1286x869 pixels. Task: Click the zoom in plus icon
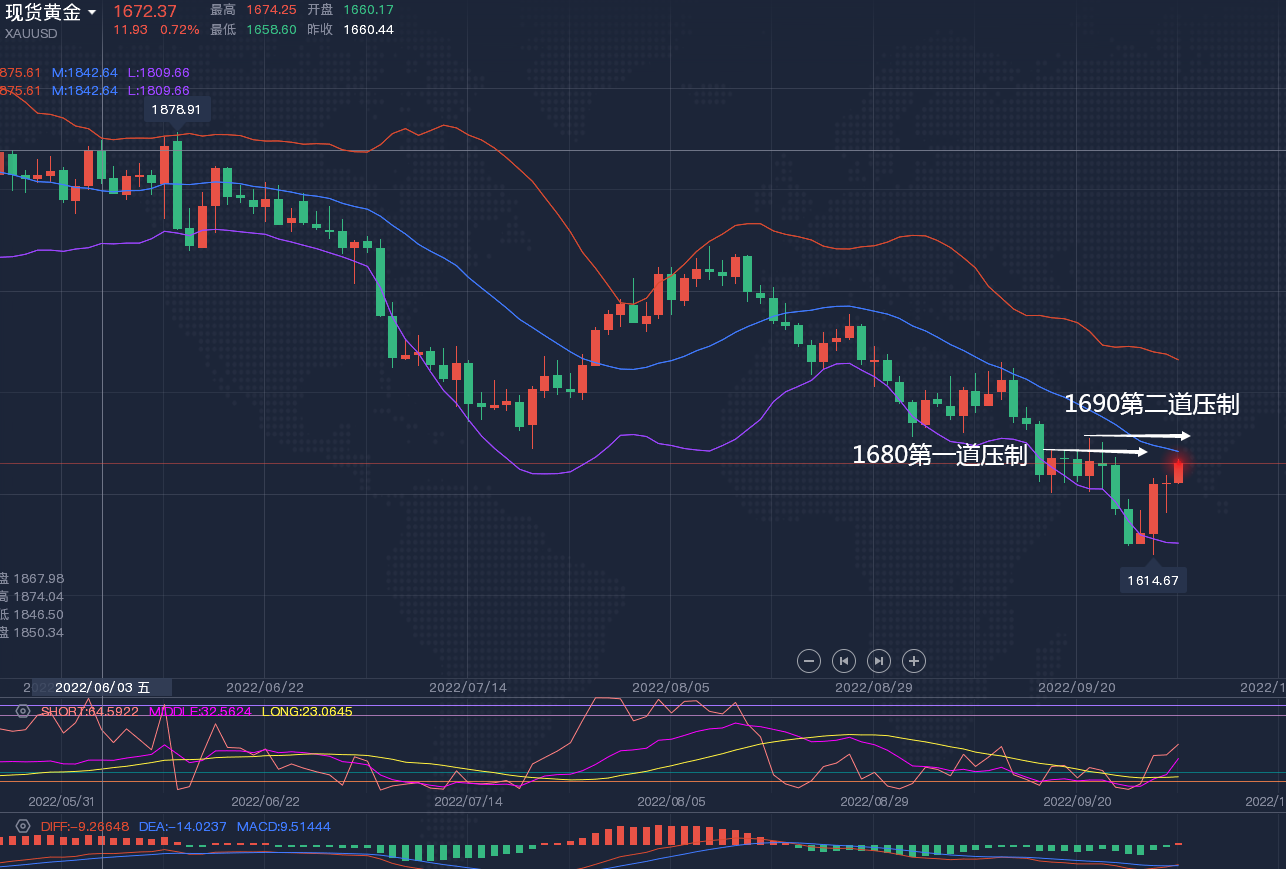[913, 661]
